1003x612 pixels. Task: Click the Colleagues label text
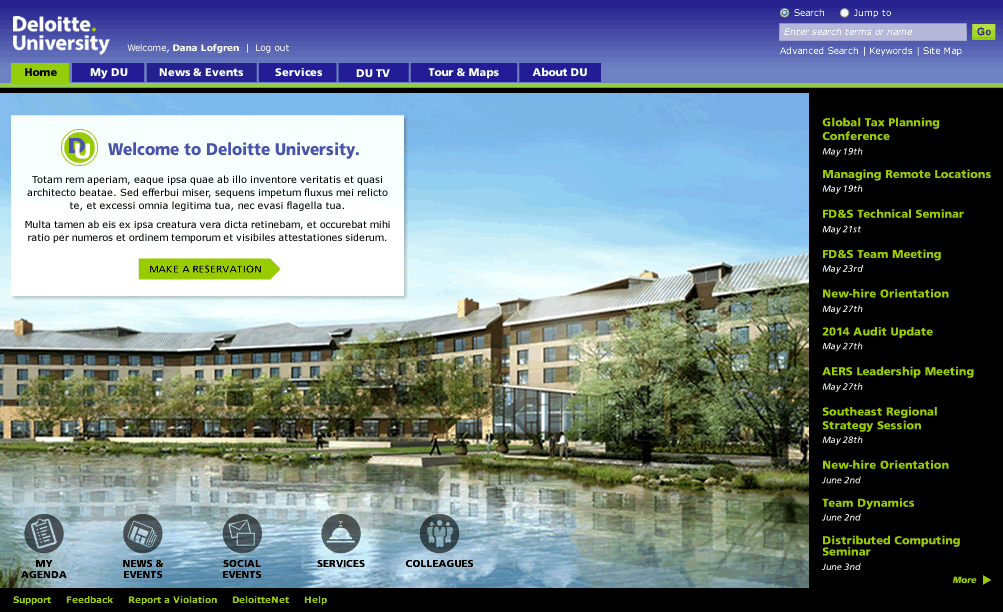point(439,563)
